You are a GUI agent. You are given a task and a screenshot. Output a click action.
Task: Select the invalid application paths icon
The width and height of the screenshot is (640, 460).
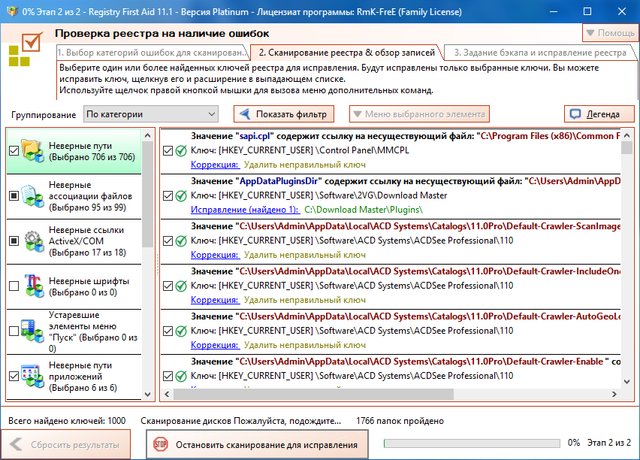[31, 376]
